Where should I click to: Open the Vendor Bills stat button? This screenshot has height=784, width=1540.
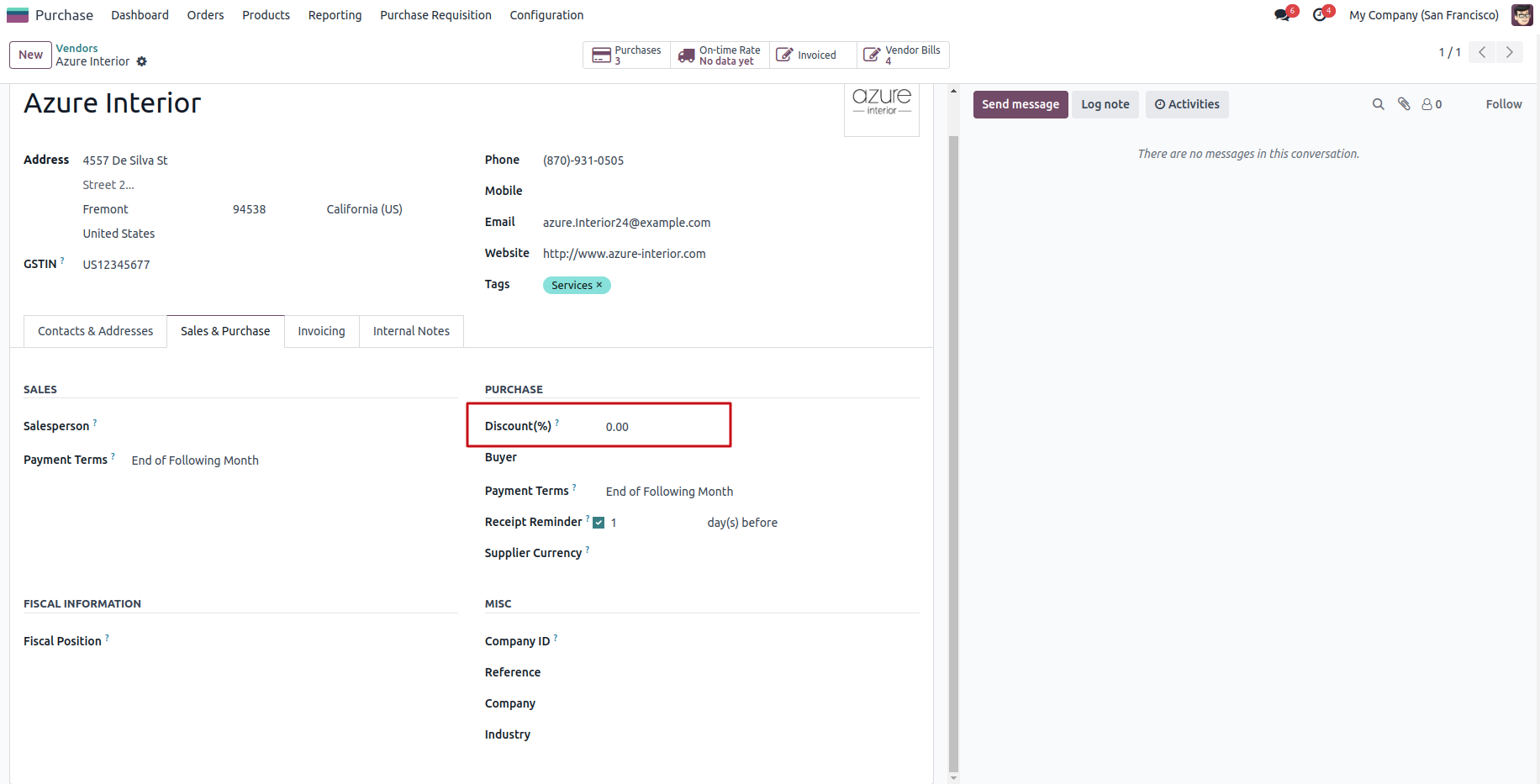click(903, 55)
